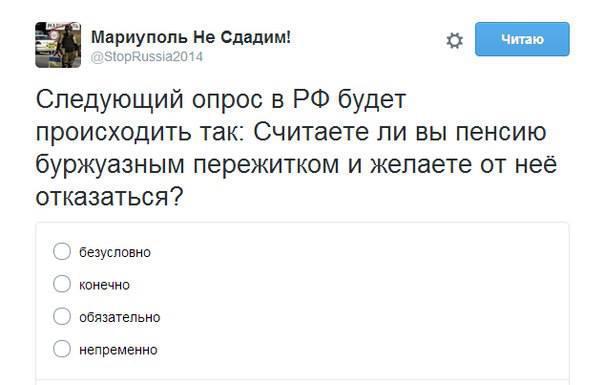This screenshot has width=604, height=385.
Task: Click the tweet text about пенсию
Action: click(297, 148)
